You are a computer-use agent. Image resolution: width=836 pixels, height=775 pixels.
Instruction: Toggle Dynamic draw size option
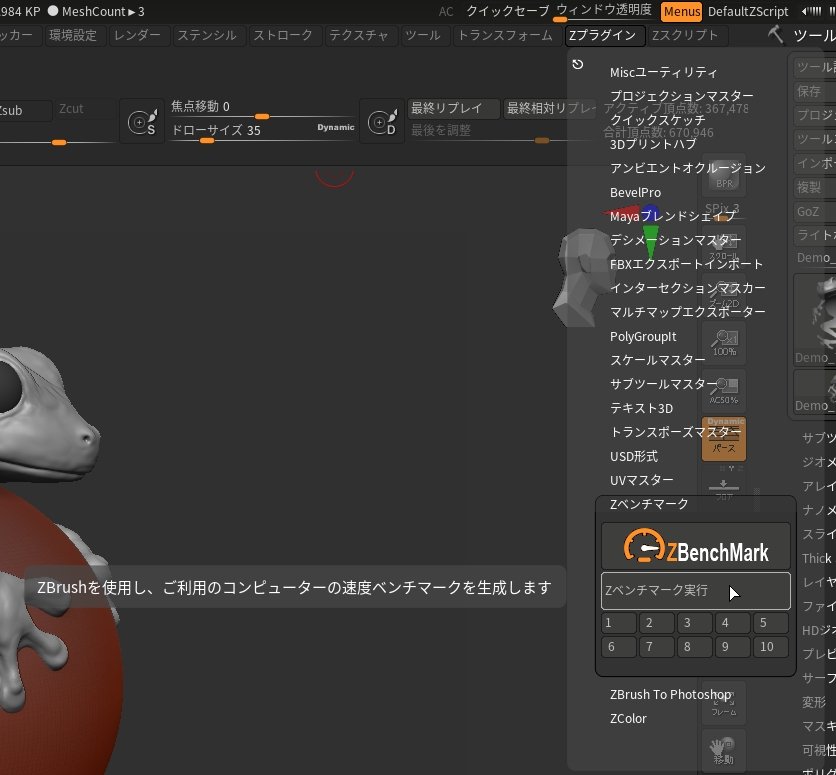click(336, 127)
